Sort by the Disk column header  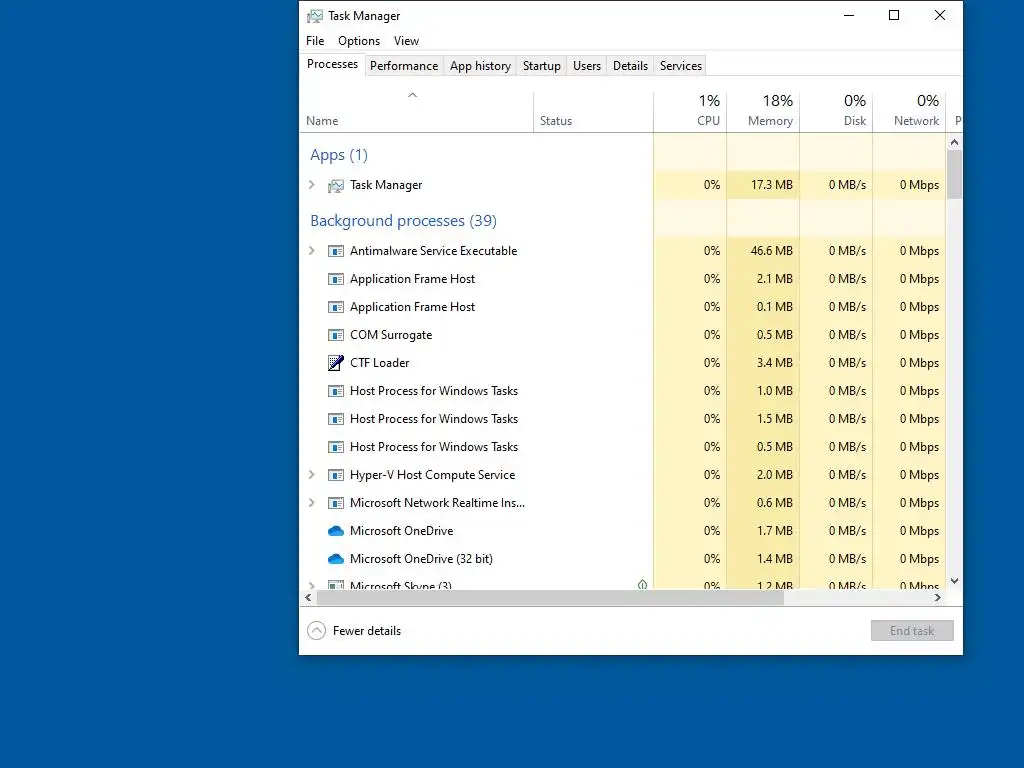[x=836, y=112]
